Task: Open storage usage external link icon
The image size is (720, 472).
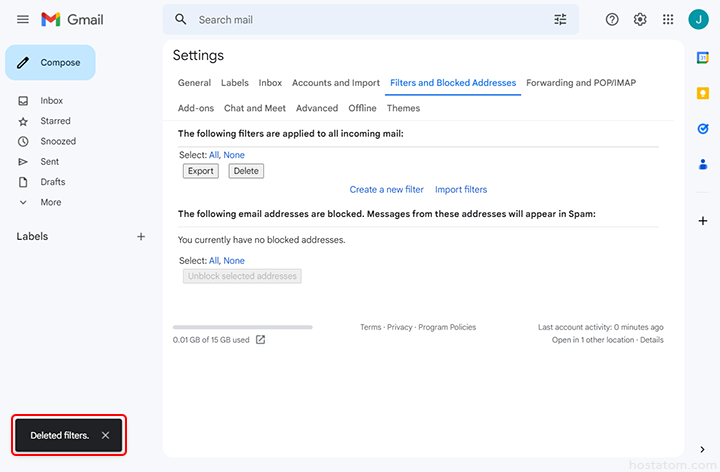Action: coord(261,340)
